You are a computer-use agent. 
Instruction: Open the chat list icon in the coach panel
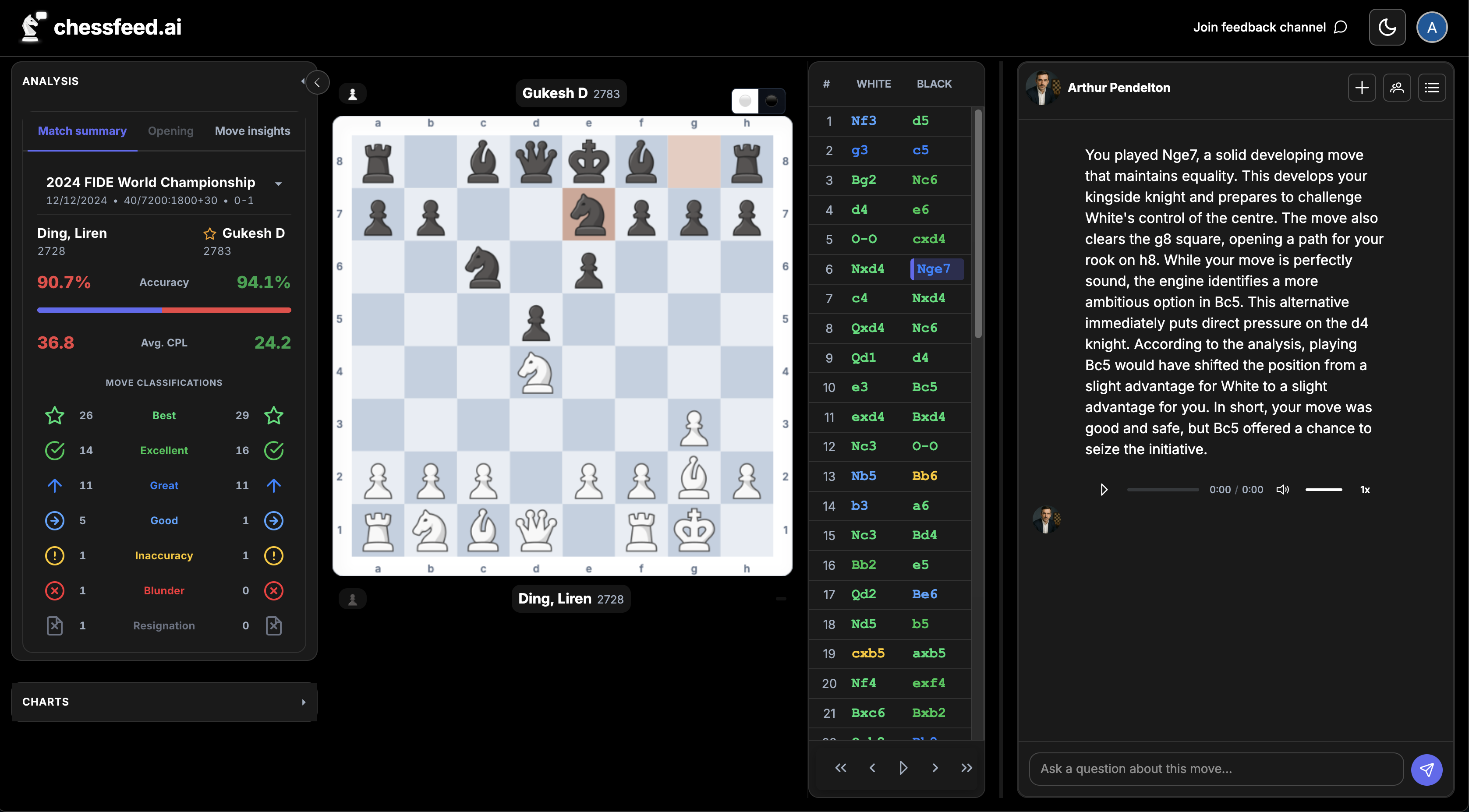click(1433, 87)
